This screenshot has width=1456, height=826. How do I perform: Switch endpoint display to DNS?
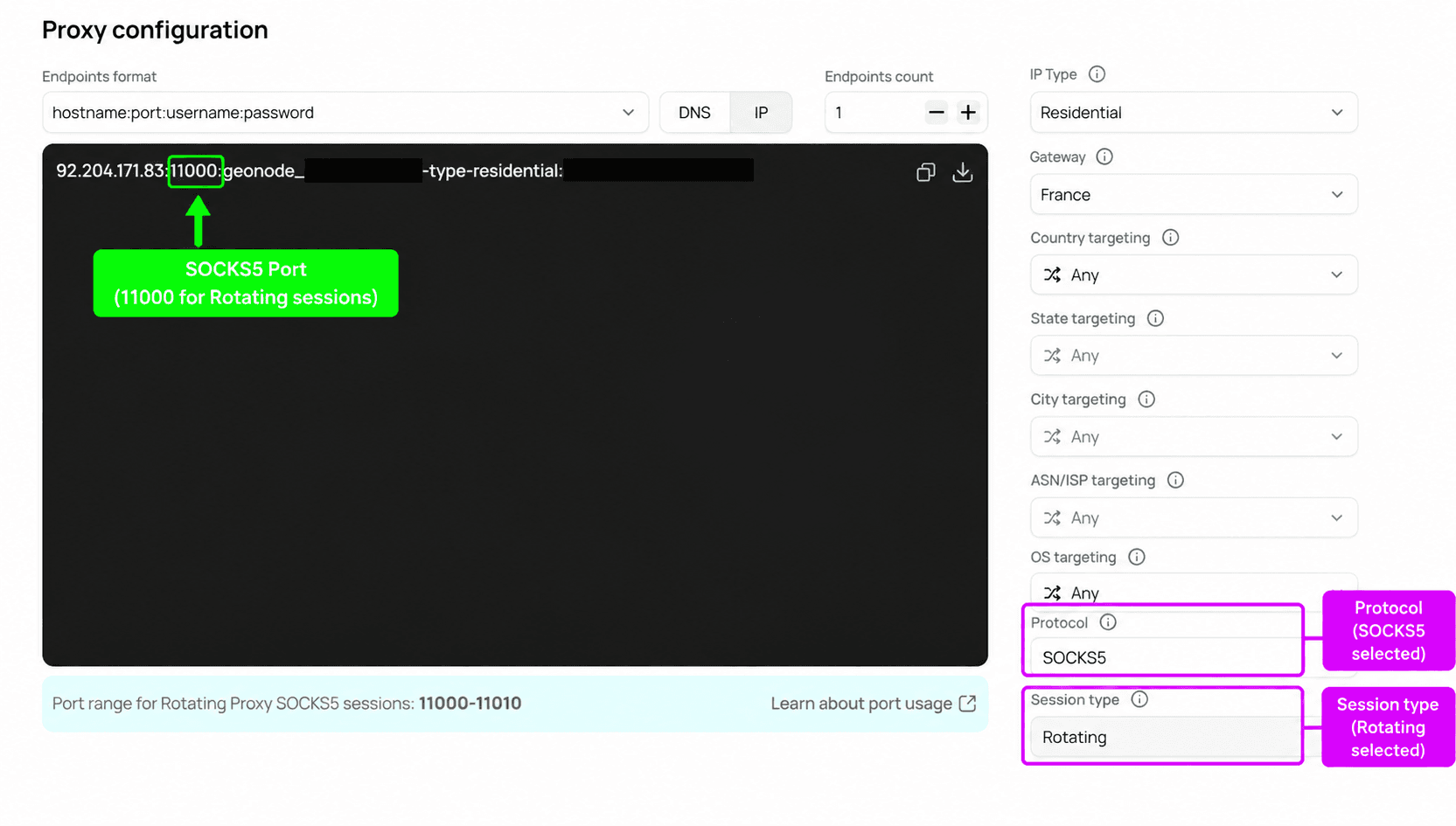(x=694, y=113)
